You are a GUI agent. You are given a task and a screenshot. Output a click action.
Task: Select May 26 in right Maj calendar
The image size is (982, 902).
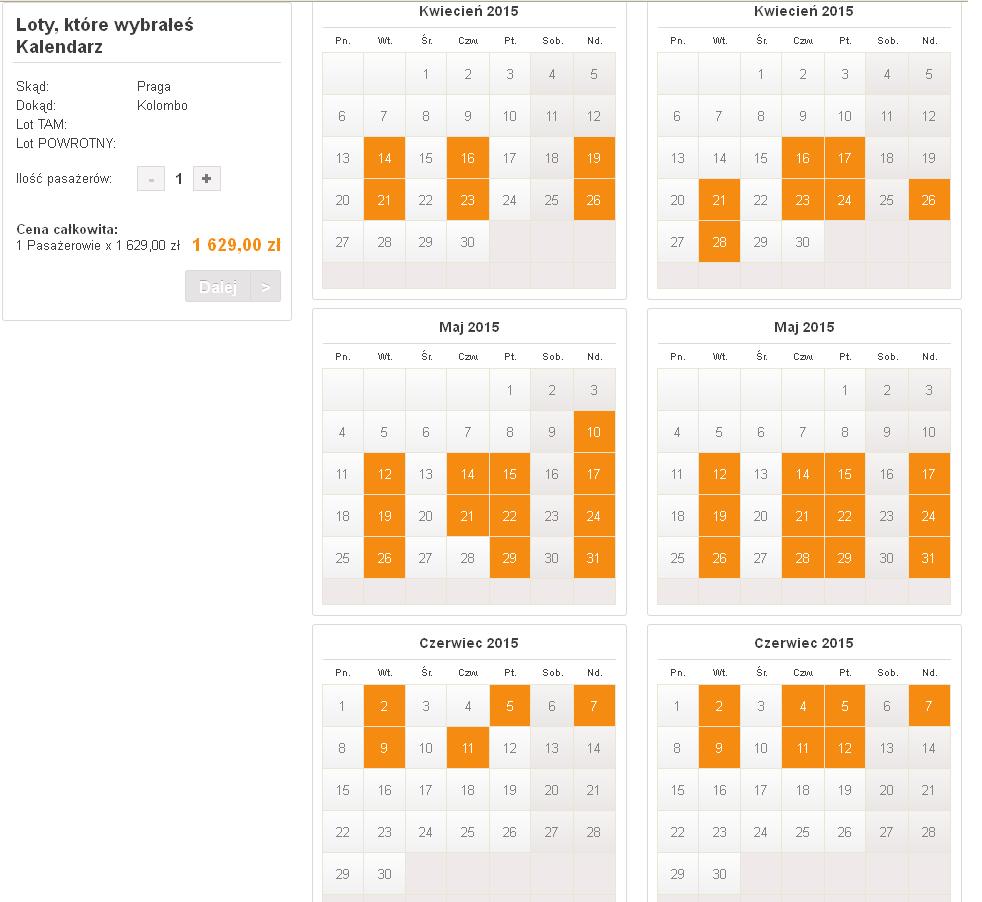(x=720, y=557)
